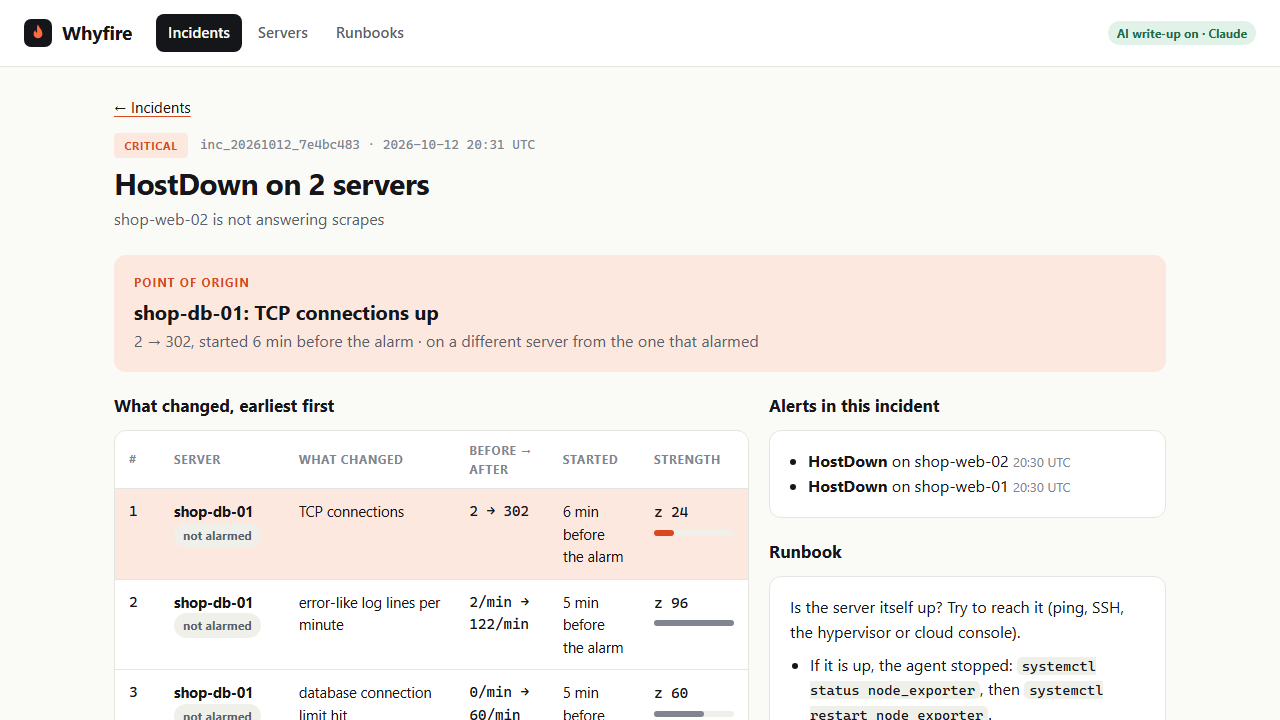
Task: Click the Alerts in this incident heading
Action: point(854,406)
